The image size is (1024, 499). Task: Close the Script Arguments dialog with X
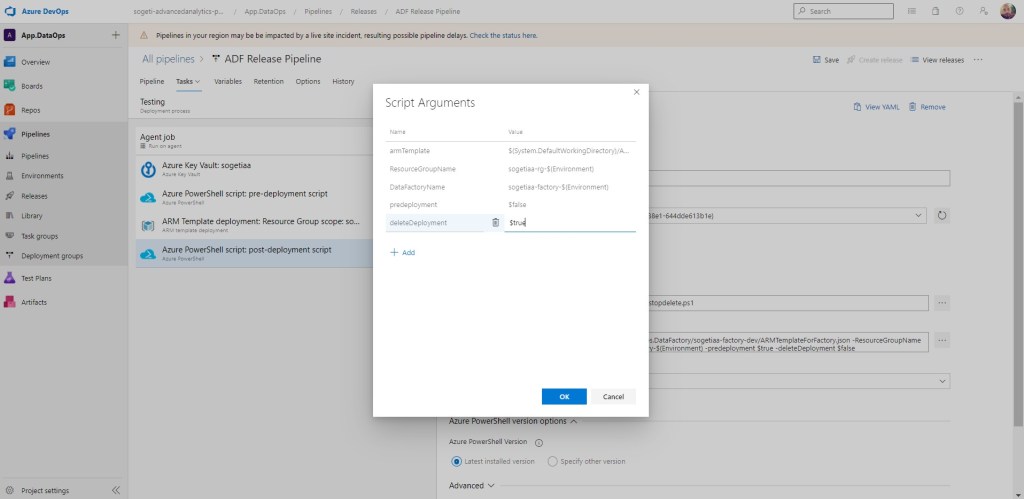click(x=636, y=92)
